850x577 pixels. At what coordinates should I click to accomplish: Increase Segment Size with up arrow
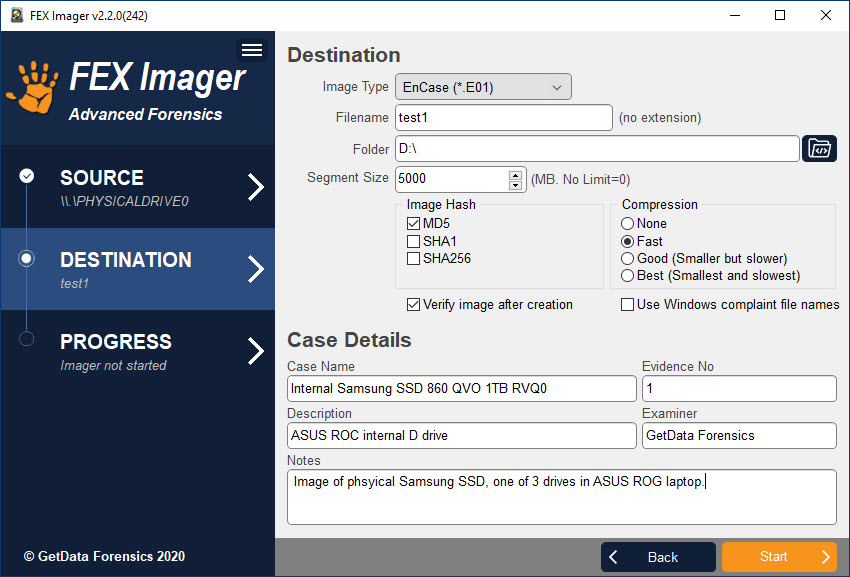click(x=516, y=174)
